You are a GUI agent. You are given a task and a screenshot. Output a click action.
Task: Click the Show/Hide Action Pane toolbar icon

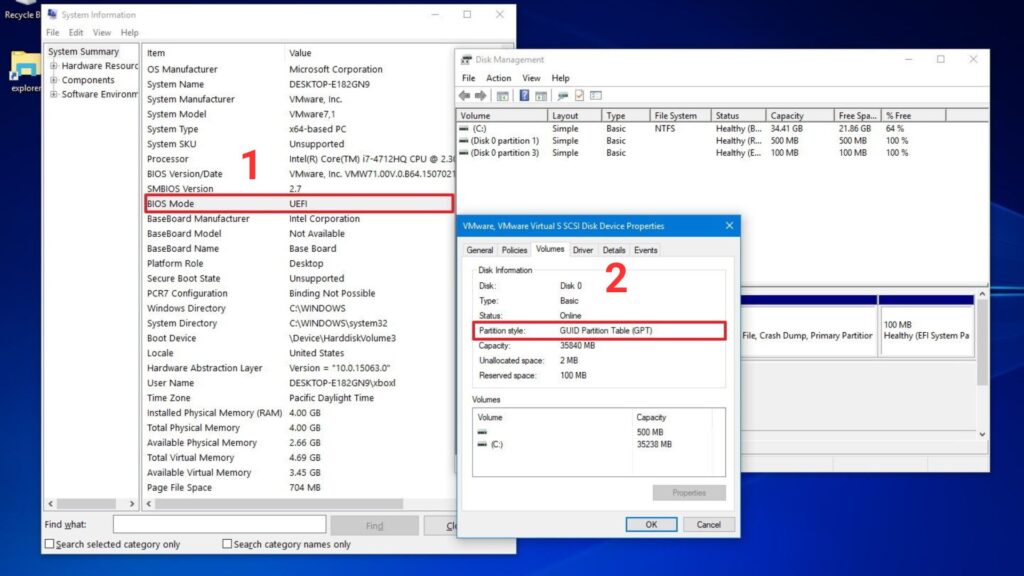click(539, 95)
